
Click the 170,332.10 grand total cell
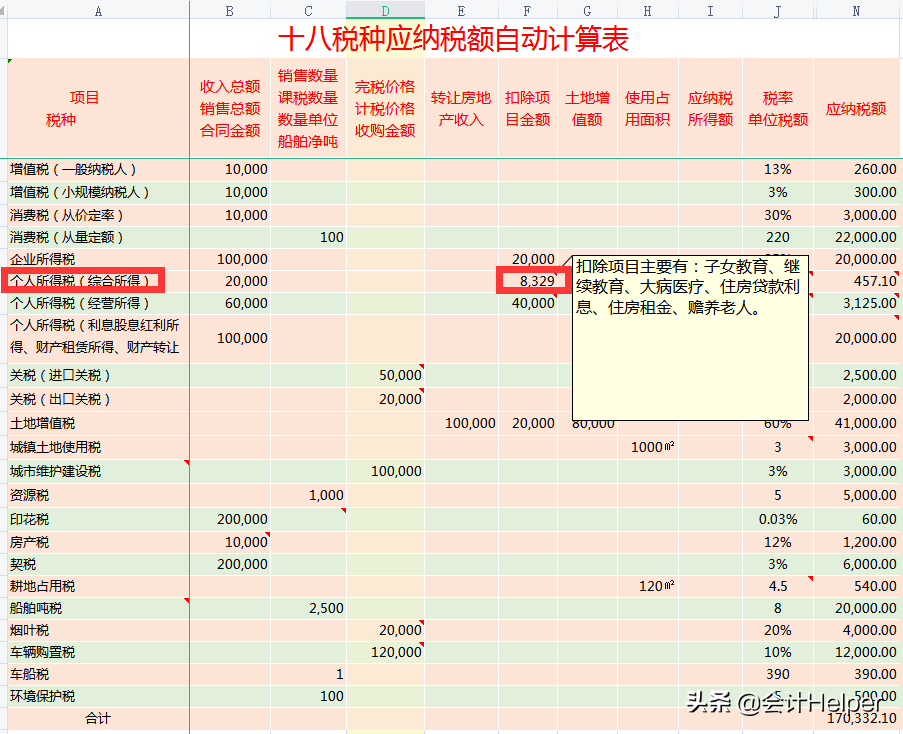[x=860, y=716]
